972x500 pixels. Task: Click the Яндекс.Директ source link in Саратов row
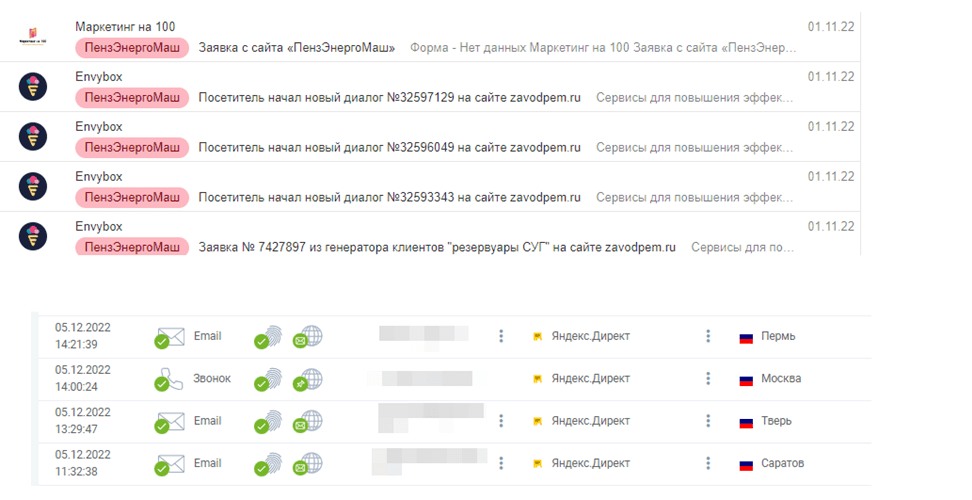click(590, 464)
